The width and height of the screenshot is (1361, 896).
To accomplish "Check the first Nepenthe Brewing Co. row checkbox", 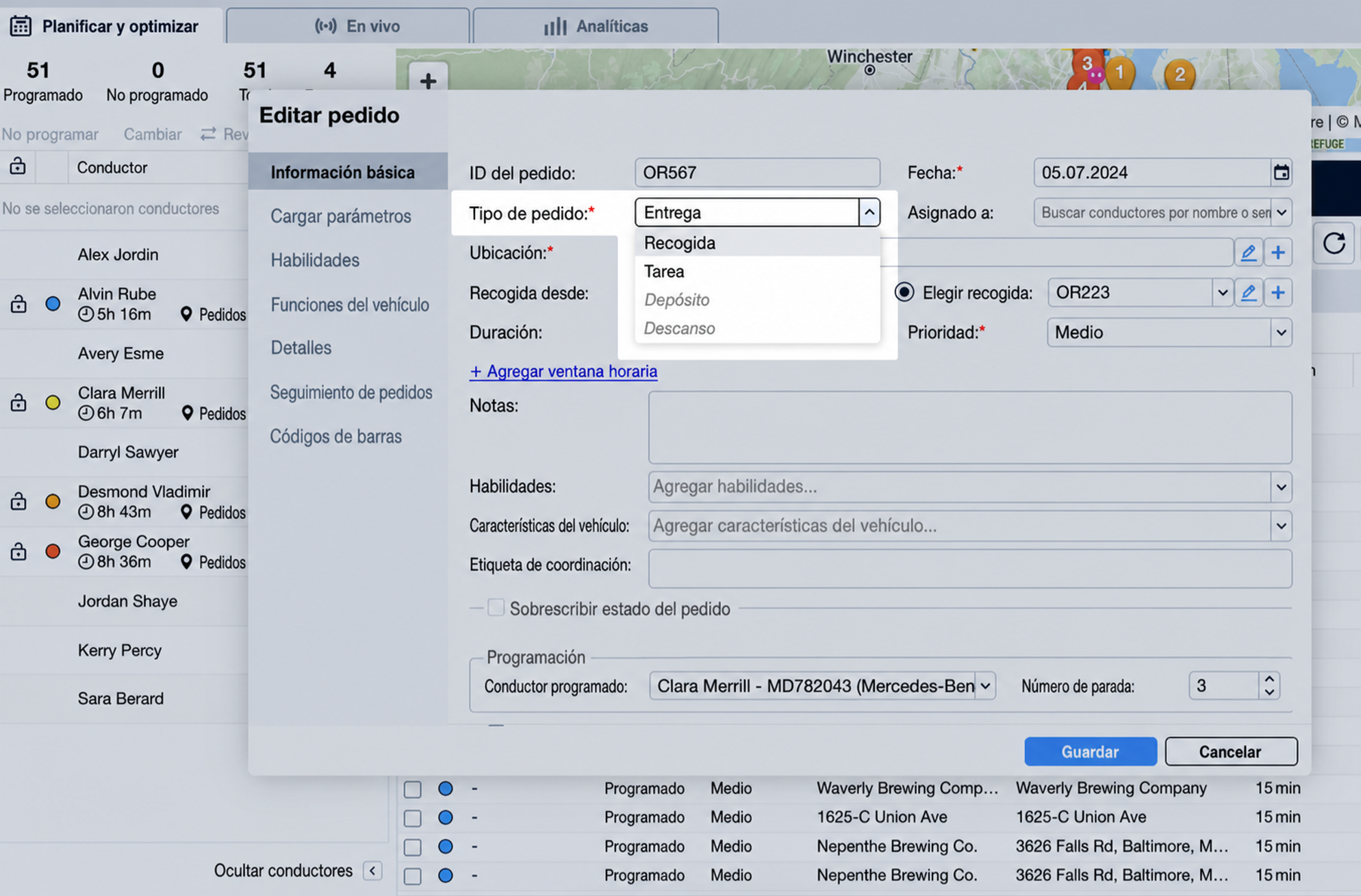I will click(x=412, y=847).
